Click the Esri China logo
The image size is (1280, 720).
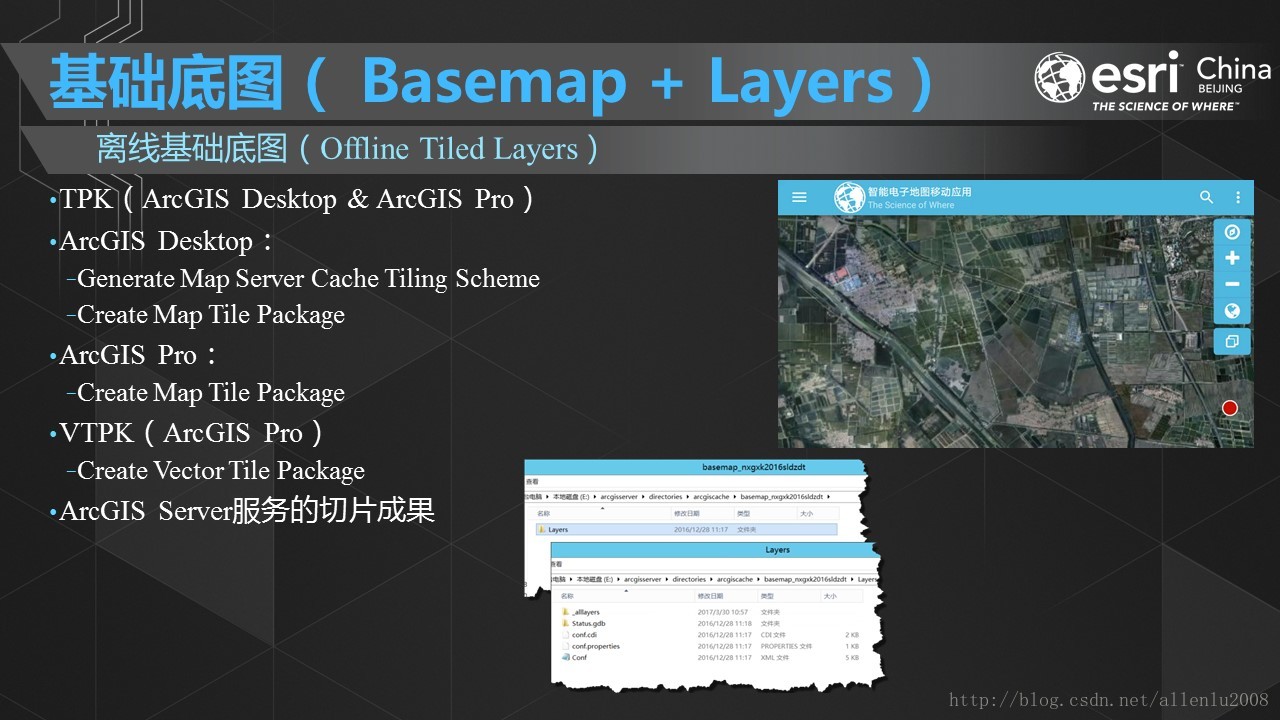[1152, 80]
